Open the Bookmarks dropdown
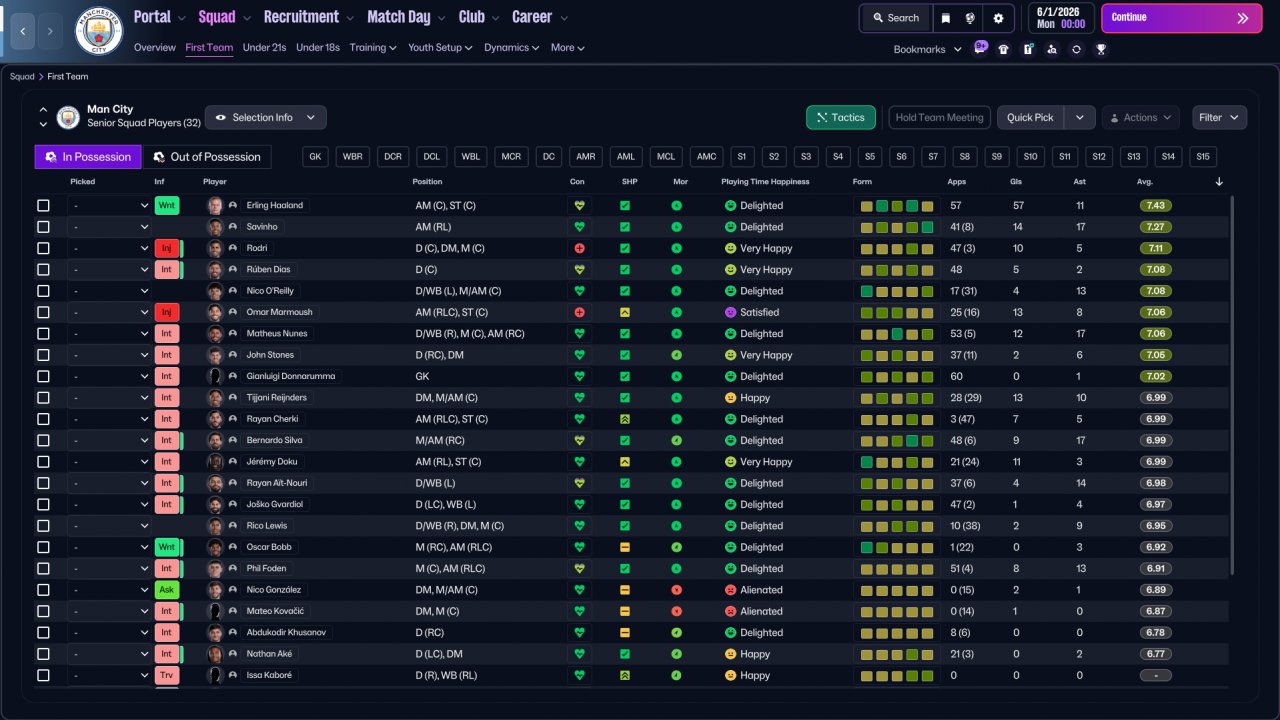This screenshot has height=720, width=1280. (x=927, y=49)
